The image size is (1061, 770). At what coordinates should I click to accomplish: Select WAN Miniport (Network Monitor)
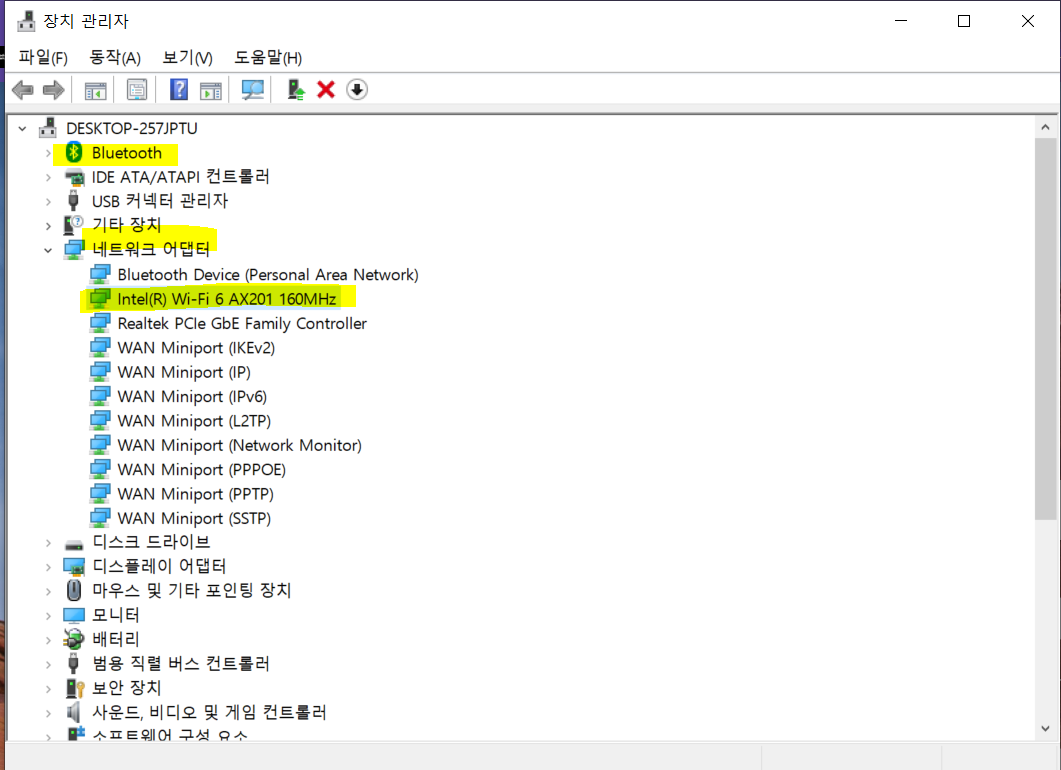[x=240, y=445]
